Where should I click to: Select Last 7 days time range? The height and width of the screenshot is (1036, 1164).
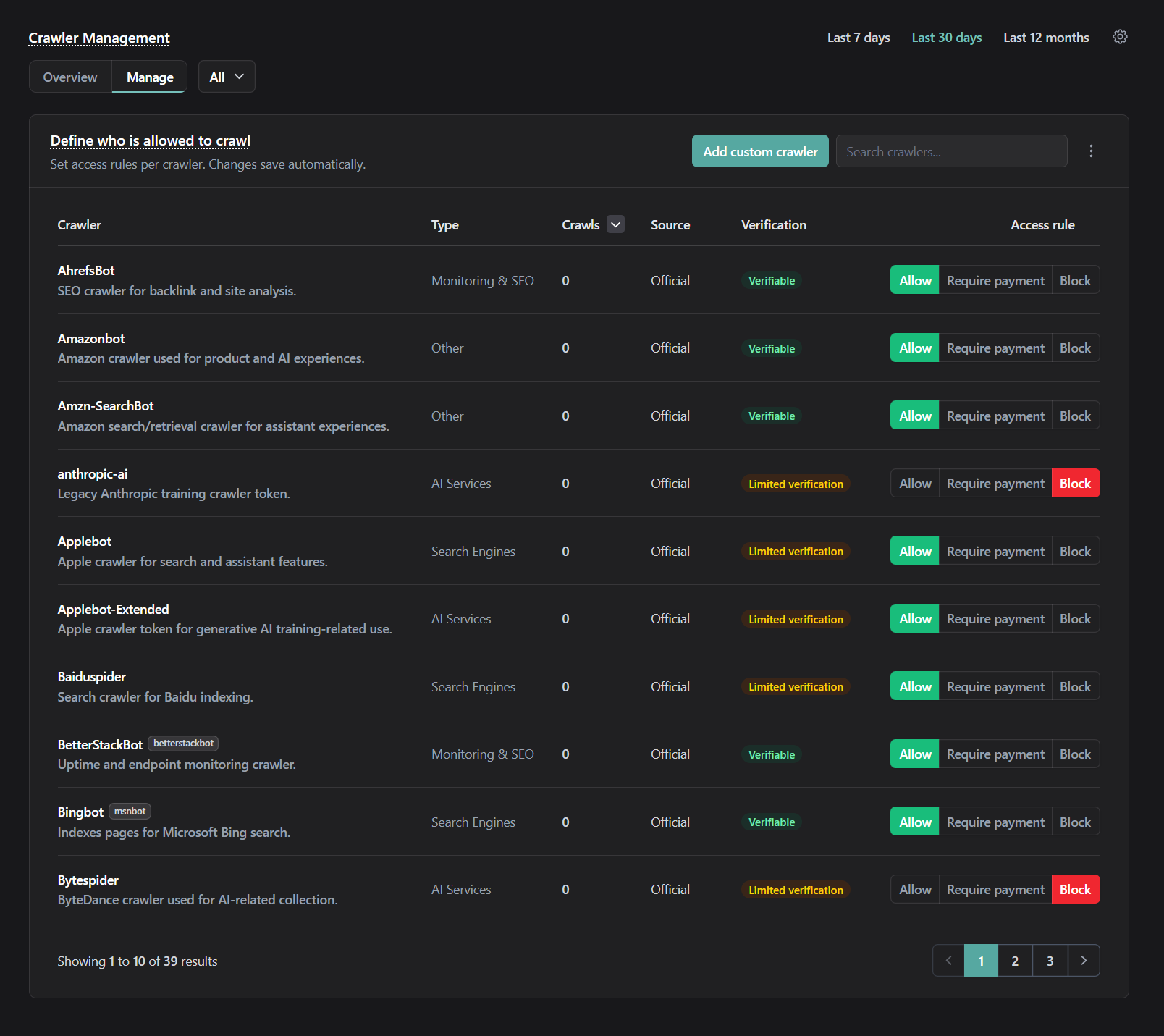pos(859,38)
